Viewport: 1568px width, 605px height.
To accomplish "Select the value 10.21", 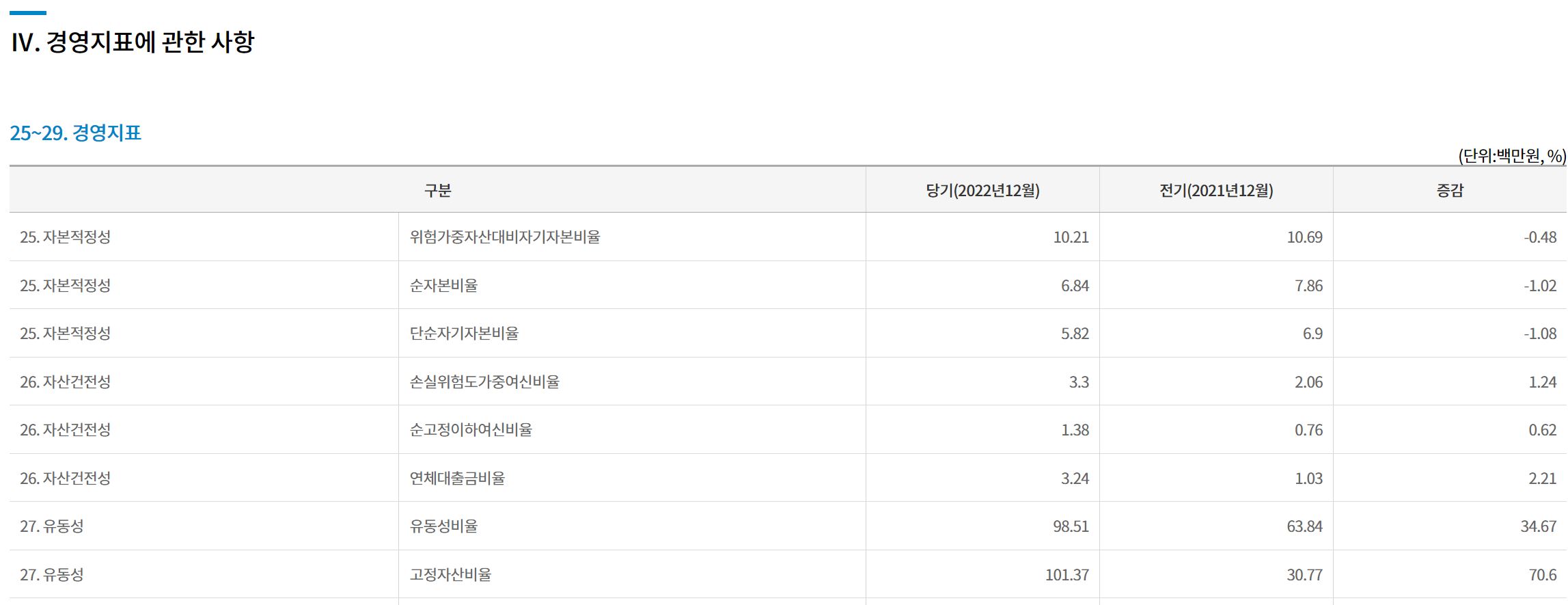I will [1071, 237].
